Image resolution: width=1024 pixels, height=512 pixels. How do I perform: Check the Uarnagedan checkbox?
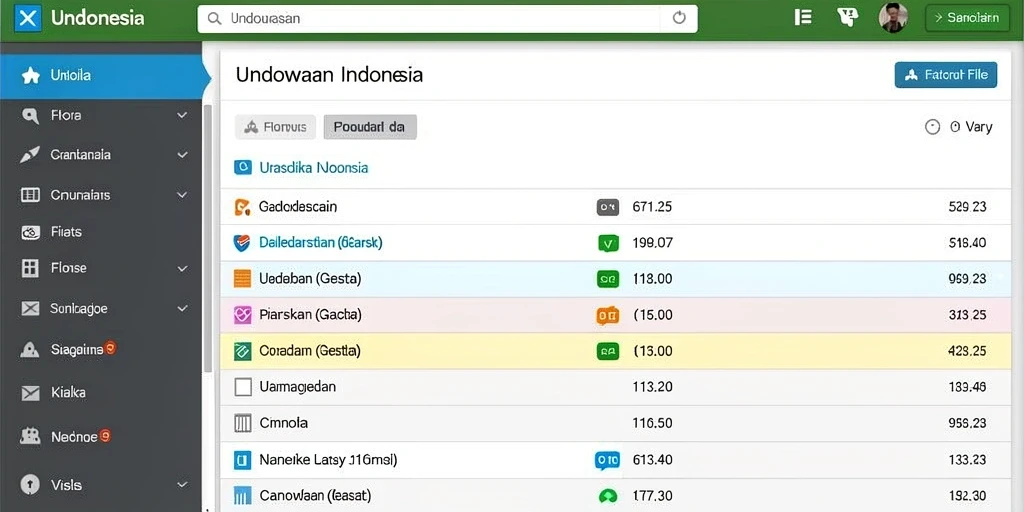point(242,387)
